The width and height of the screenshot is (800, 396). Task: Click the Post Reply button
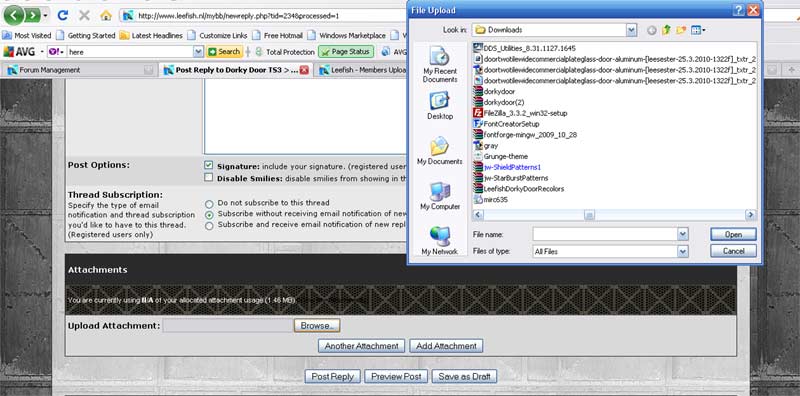tap(333, 377)
